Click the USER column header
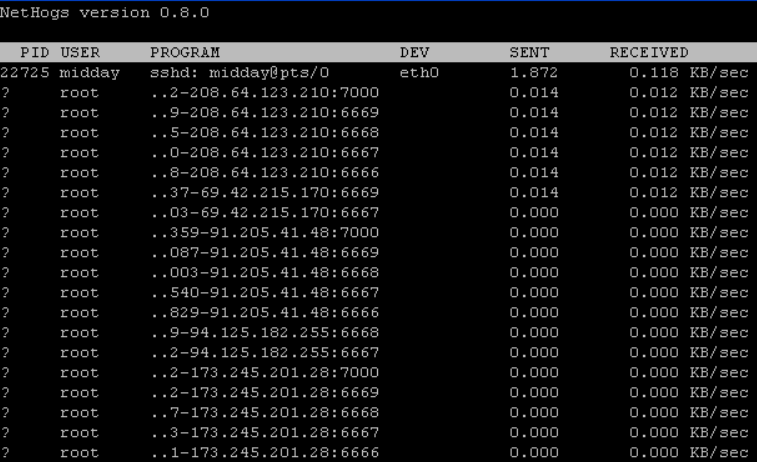 [x=80, y=52]
